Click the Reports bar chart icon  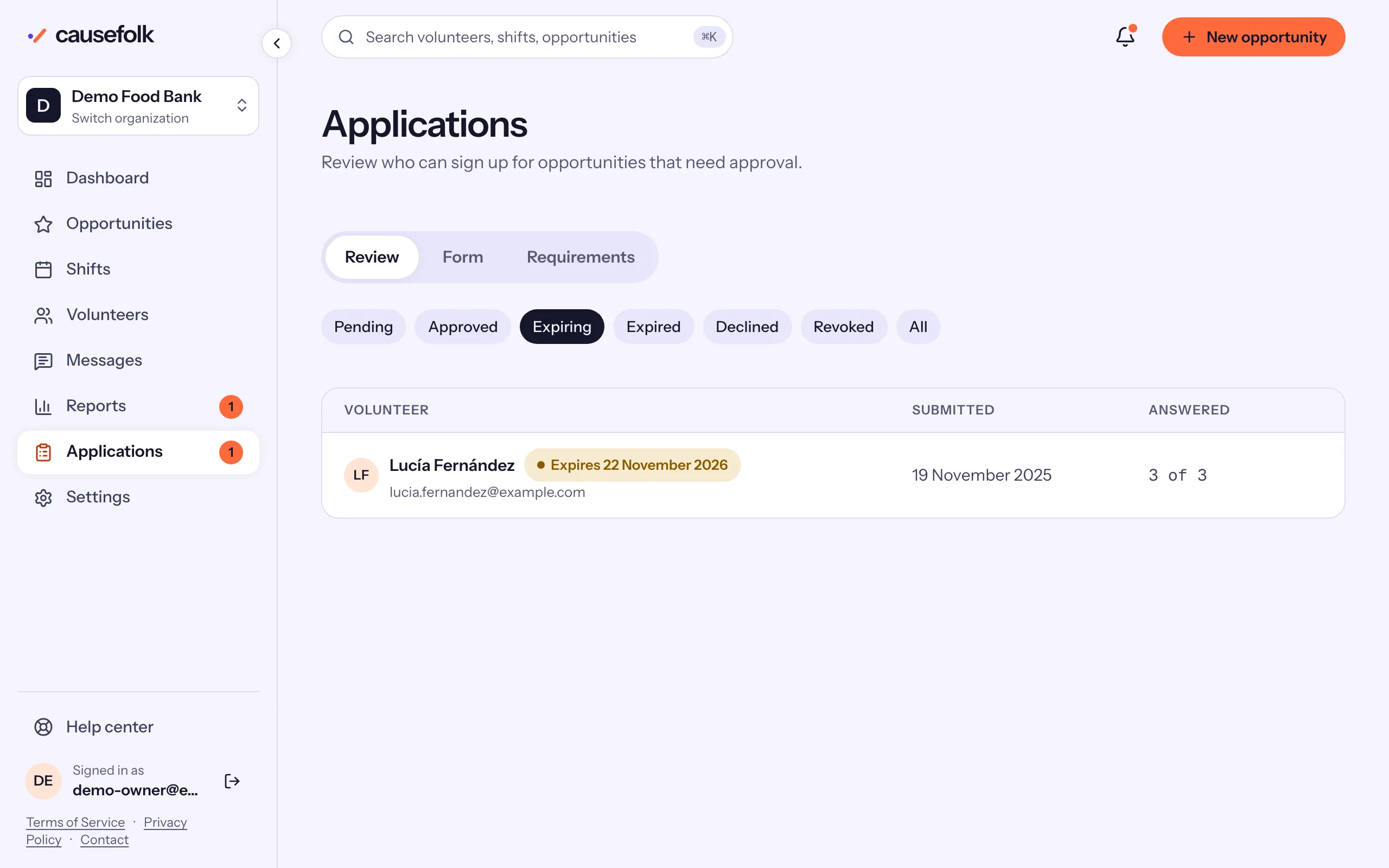43,406
